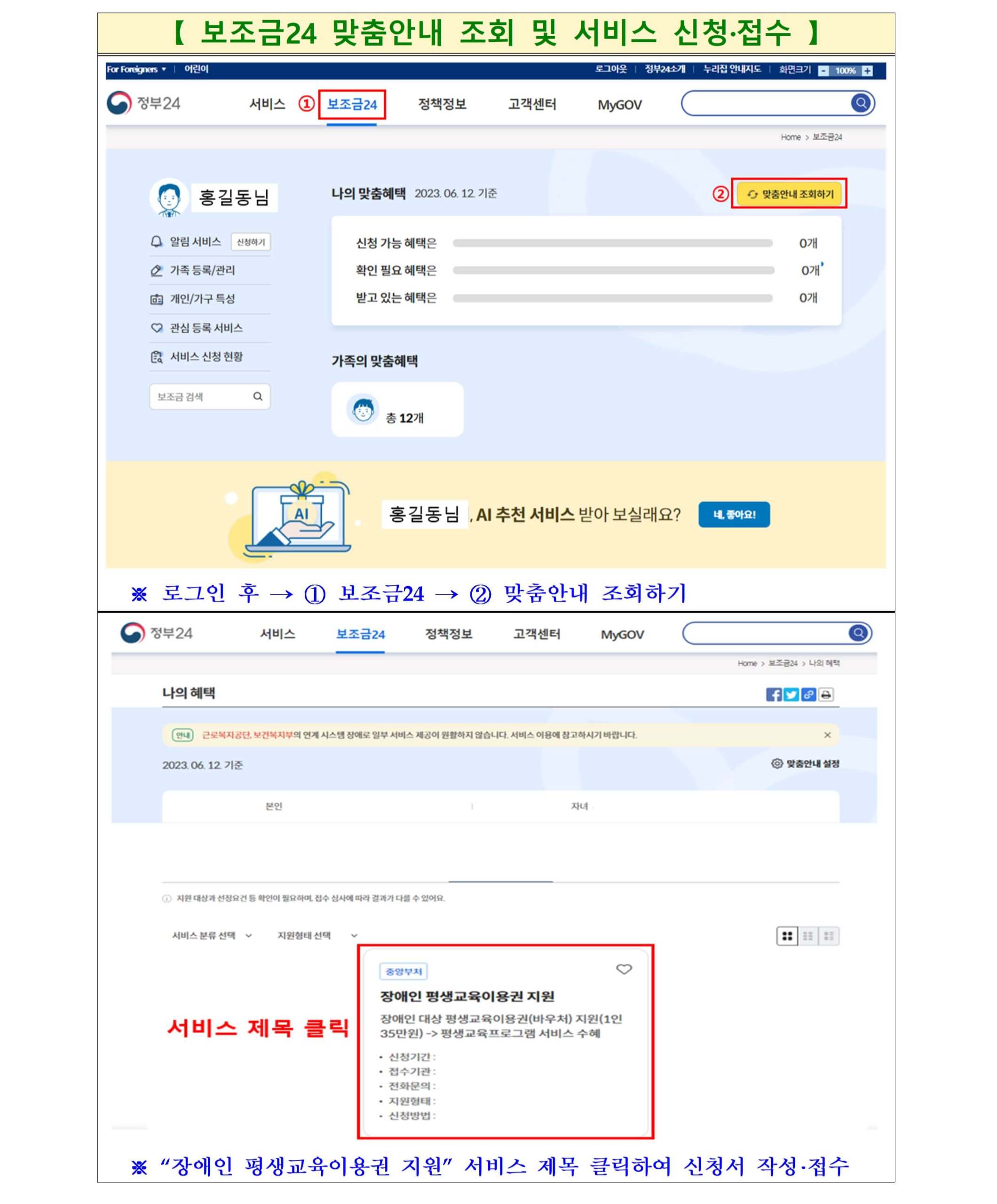Image resolution: width=997 pixels, height=1204 pixels.
Task: Click the child face icon in 가족의 맞춤혜택
Action: pyautogui.click(x=363, y=409)
